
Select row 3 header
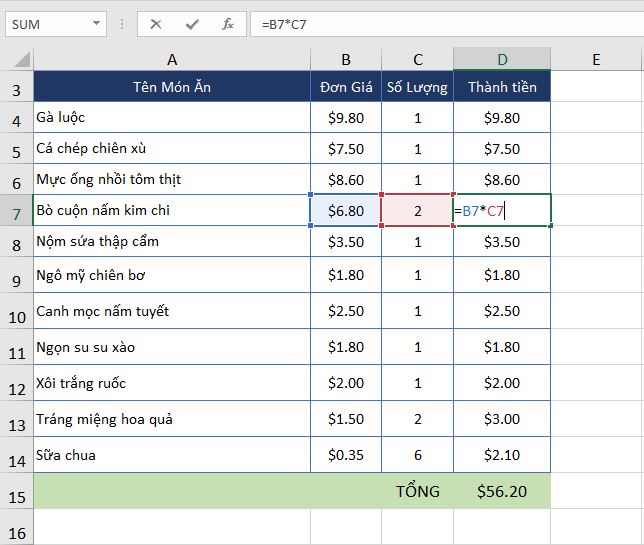click(16, 87)
